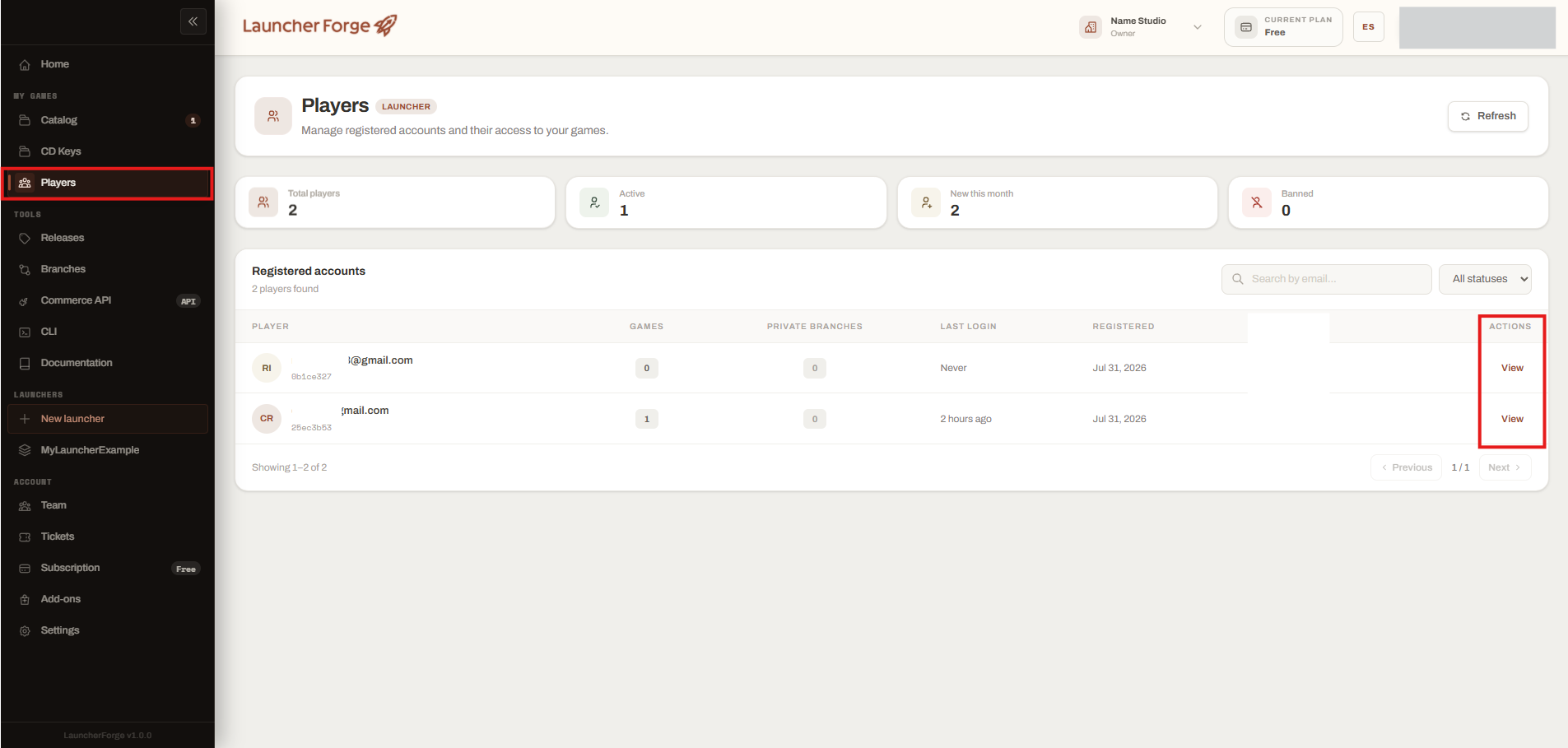Click the CD Keys icon in sidebar
The width and height of the screenshot is (1568, 748).
click(x=25, y=151)
